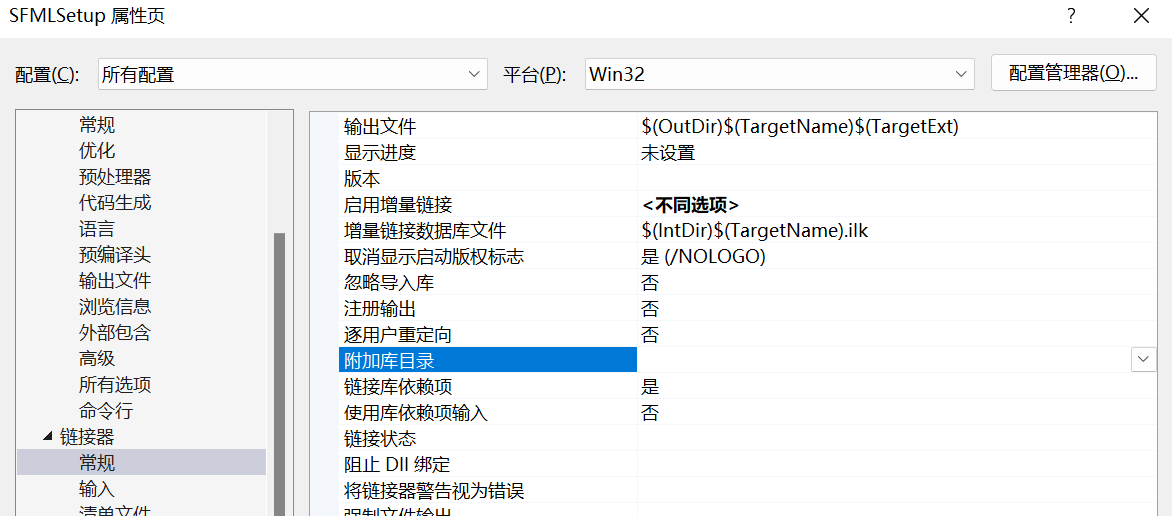The image size is (1172, 516).
Task: Select 代码生成 in the left tree
Action: [115, 203]
